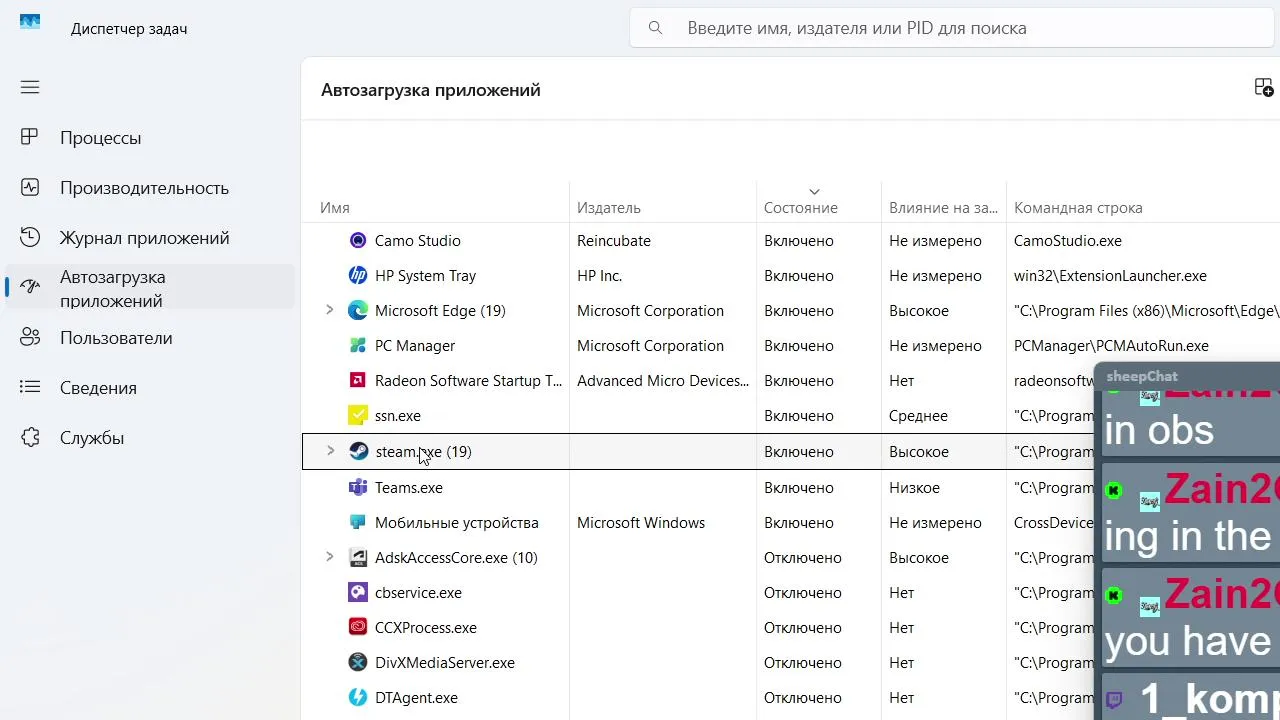1280x720 pixels.
Task: Click the DivXMediaServer.exe icon
Action: coord(358,663)
